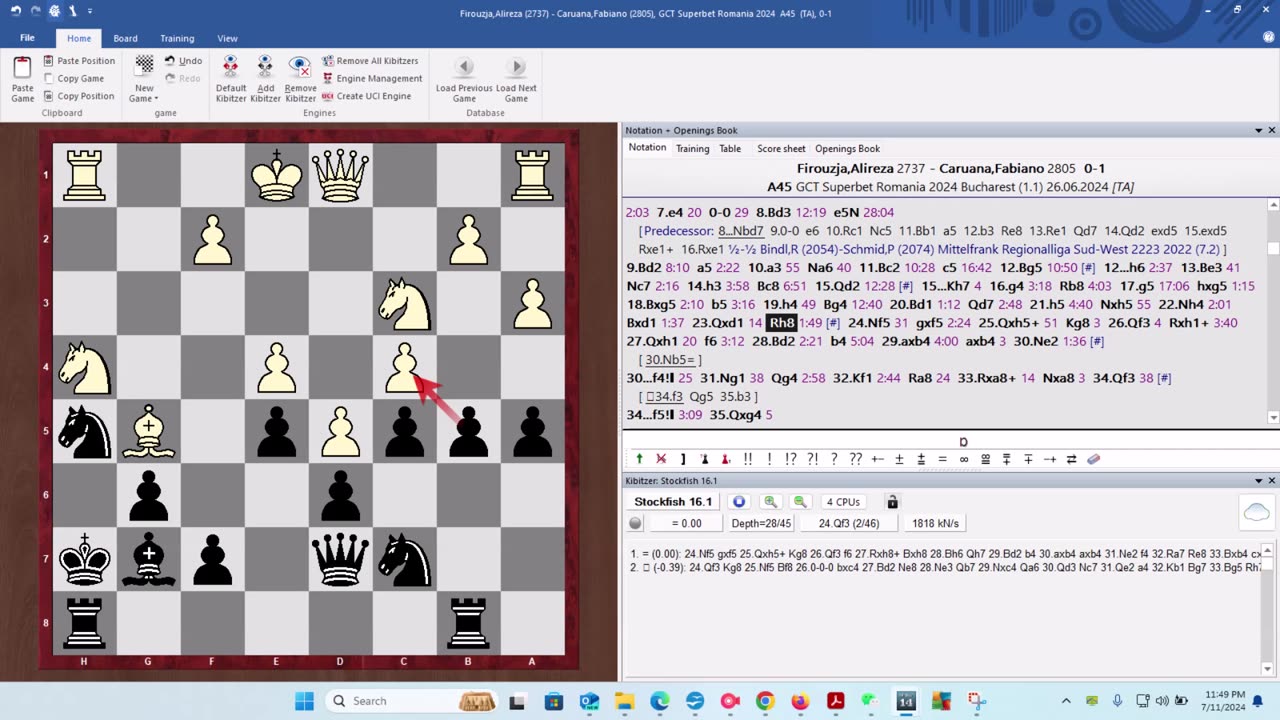The image size is (1280, 720).
Task: Click the Windows Start button
Action: pyautogui.click(x=304, y=701)
